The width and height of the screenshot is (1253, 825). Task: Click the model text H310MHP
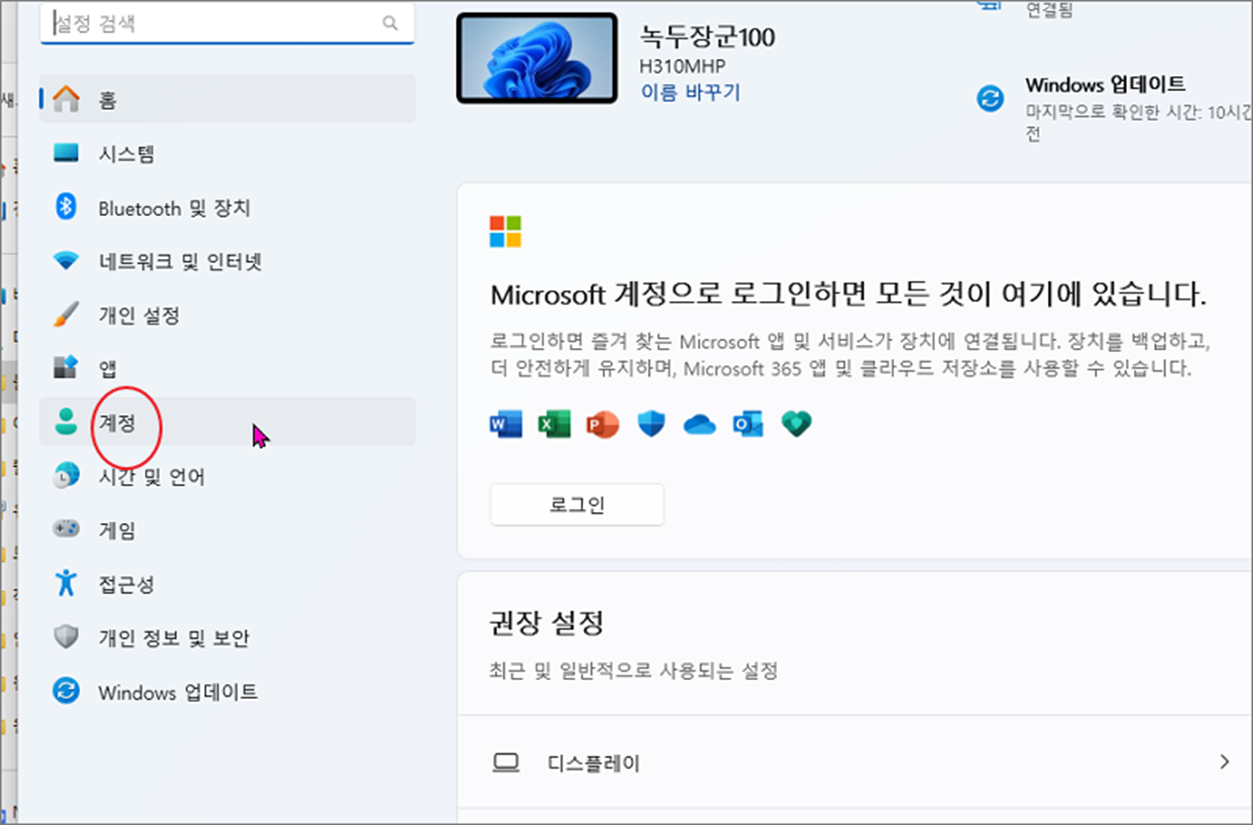click(683, 67)
